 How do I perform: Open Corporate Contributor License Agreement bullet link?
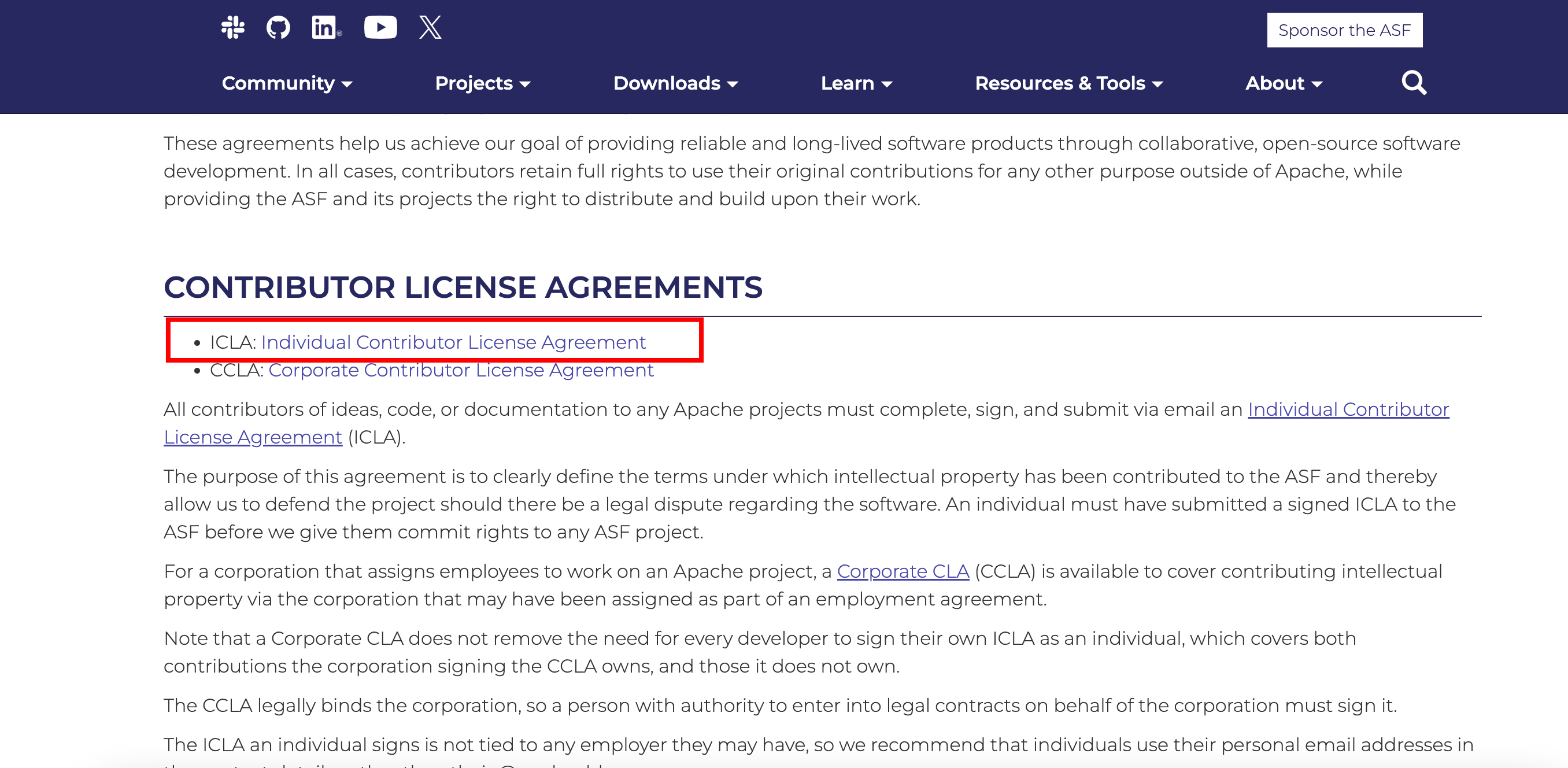pos(461,370)
